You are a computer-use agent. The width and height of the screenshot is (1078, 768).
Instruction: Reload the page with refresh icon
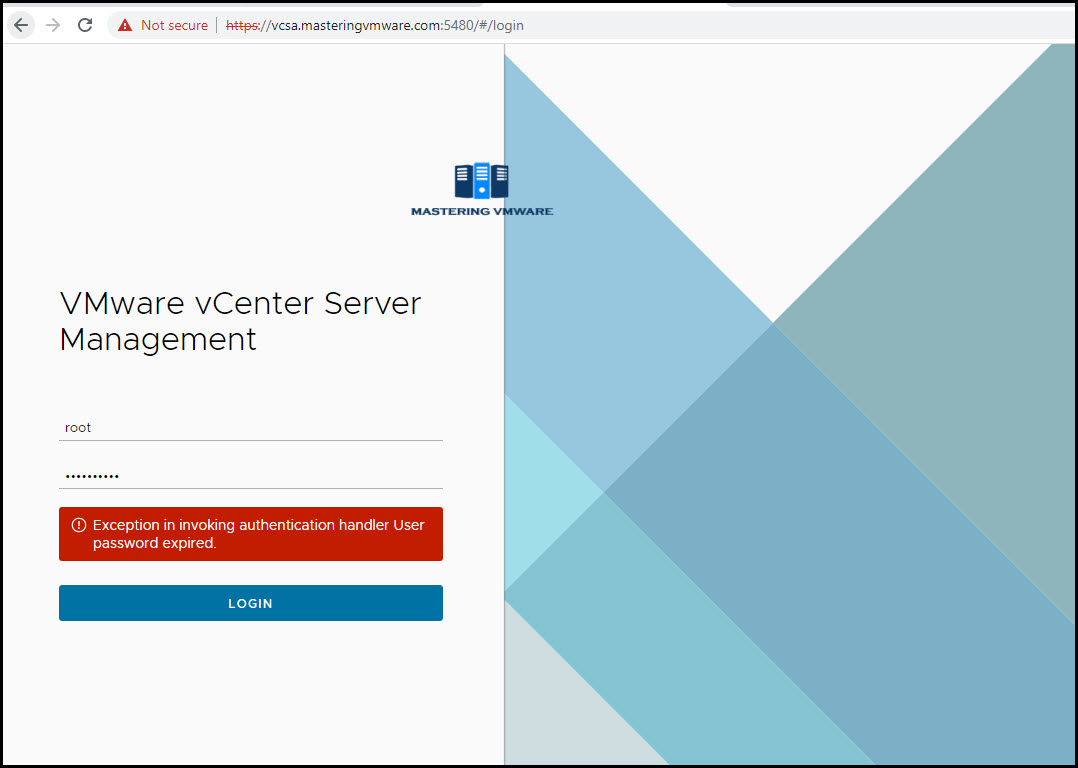click(85, 25)
